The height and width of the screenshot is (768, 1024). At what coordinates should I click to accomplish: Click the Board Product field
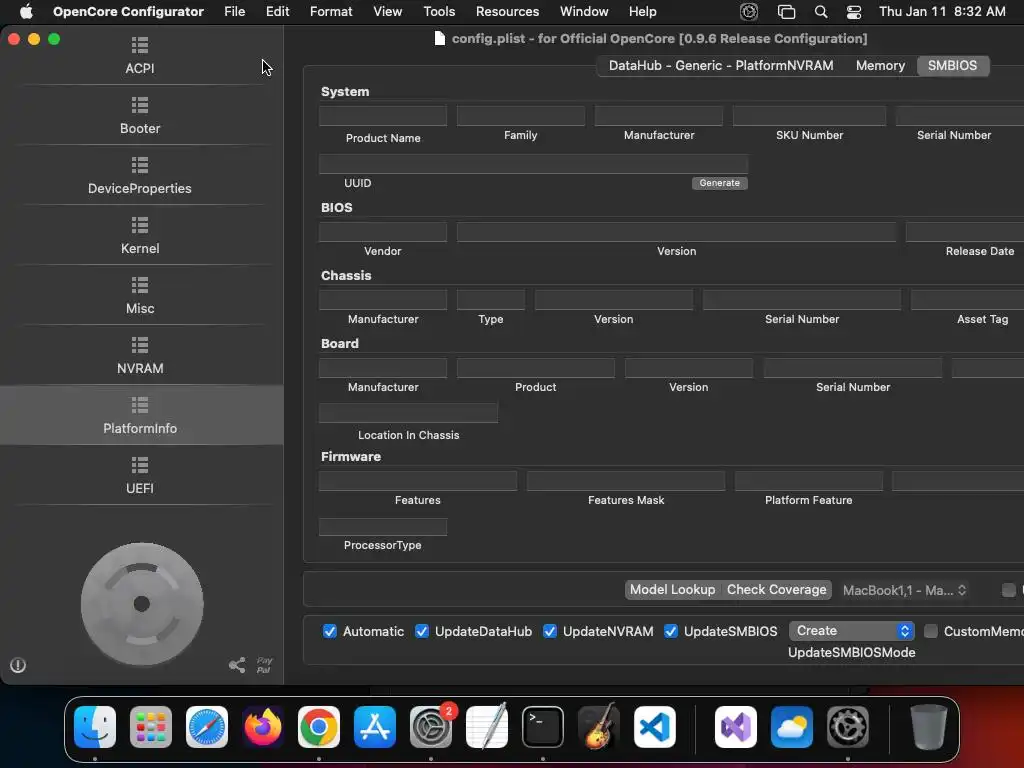536,368
